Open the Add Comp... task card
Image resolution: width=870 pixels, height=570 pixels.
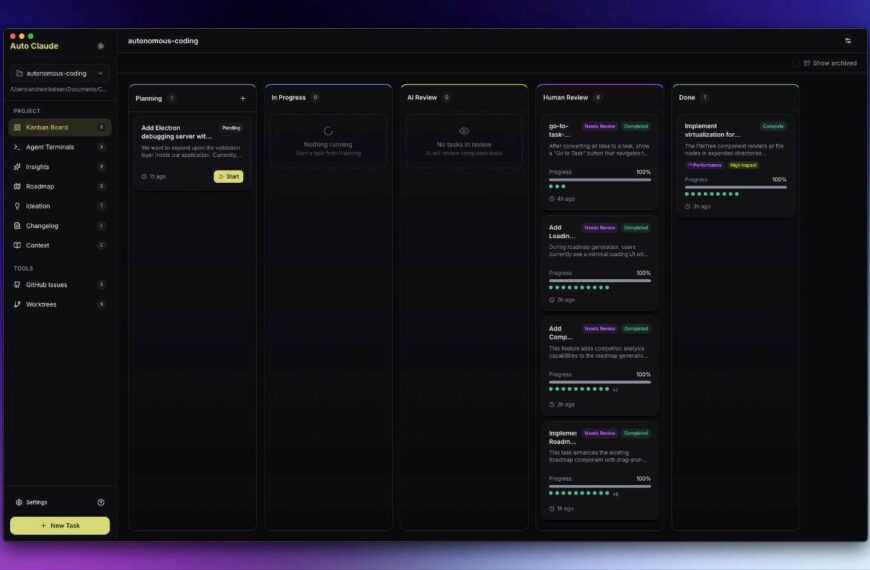(600, 366)
